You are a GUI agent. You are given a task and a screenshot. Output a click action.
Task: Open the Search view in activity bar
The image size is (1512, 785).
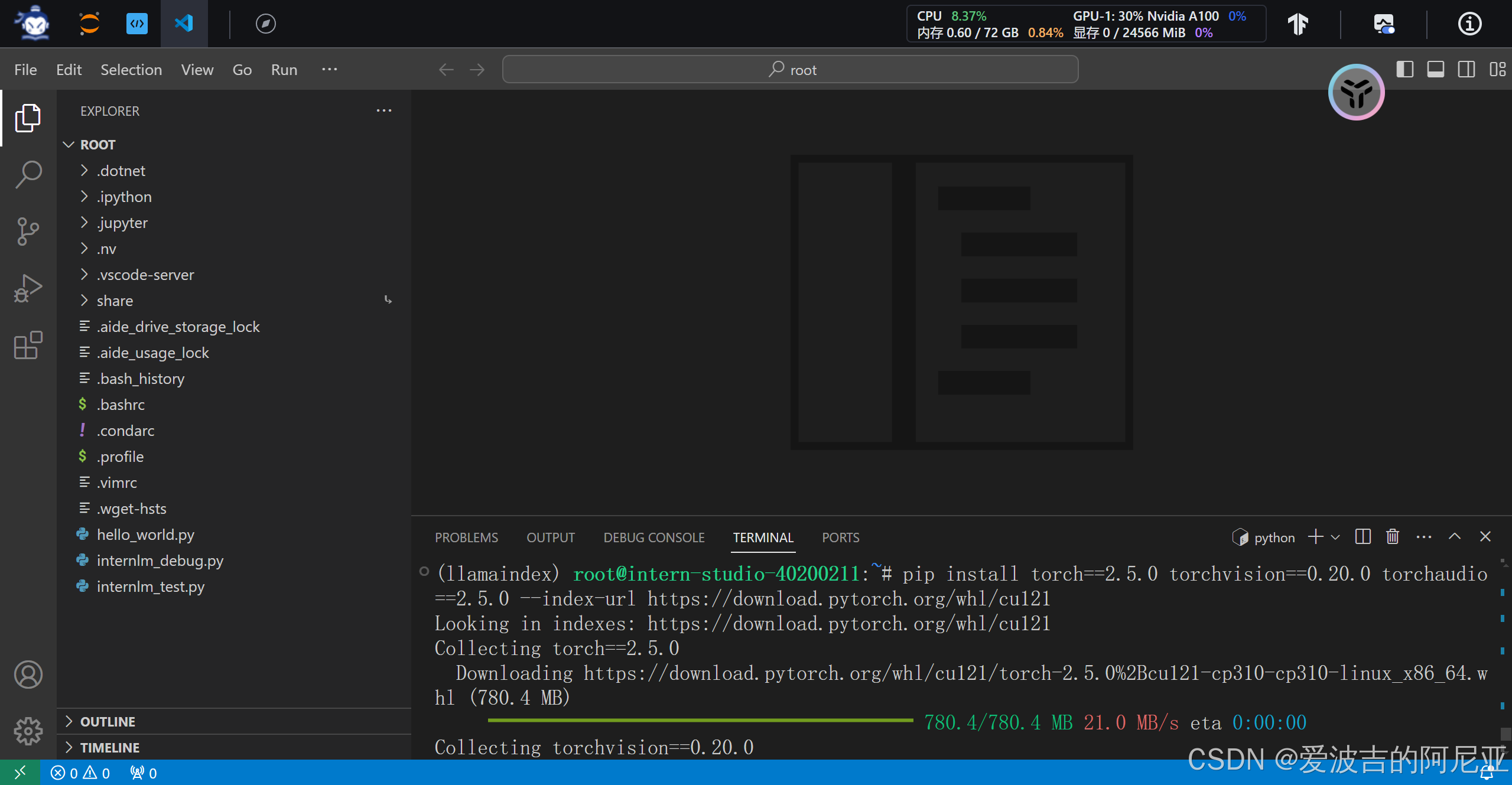(x=28, y=174)
